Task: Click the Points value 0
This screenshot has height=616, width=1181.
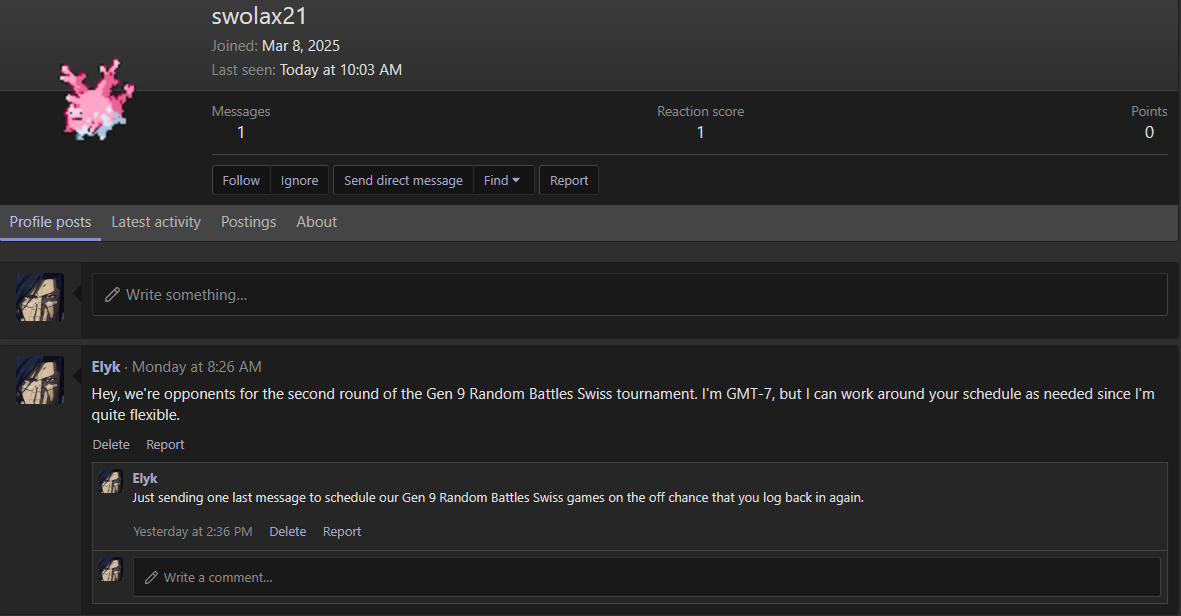Action: tap(1149, 133)
